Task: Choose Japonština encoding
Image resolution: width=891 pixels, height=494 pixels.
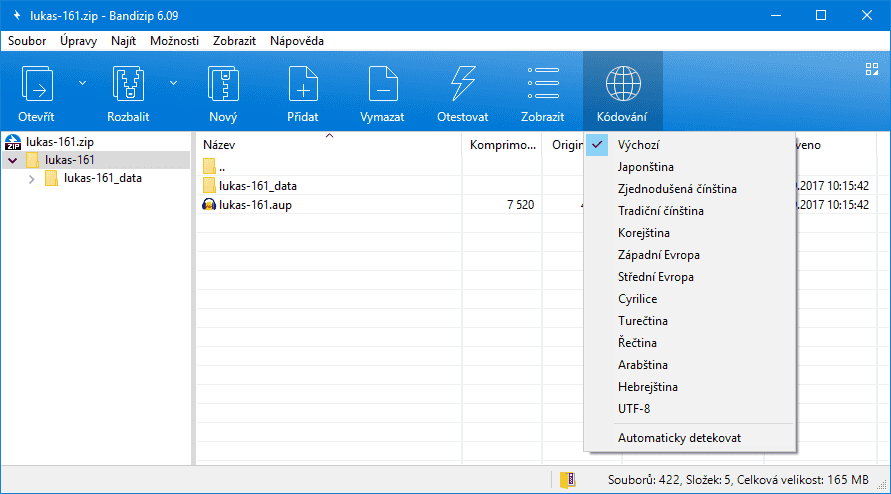Action: (x=690, y=167)
